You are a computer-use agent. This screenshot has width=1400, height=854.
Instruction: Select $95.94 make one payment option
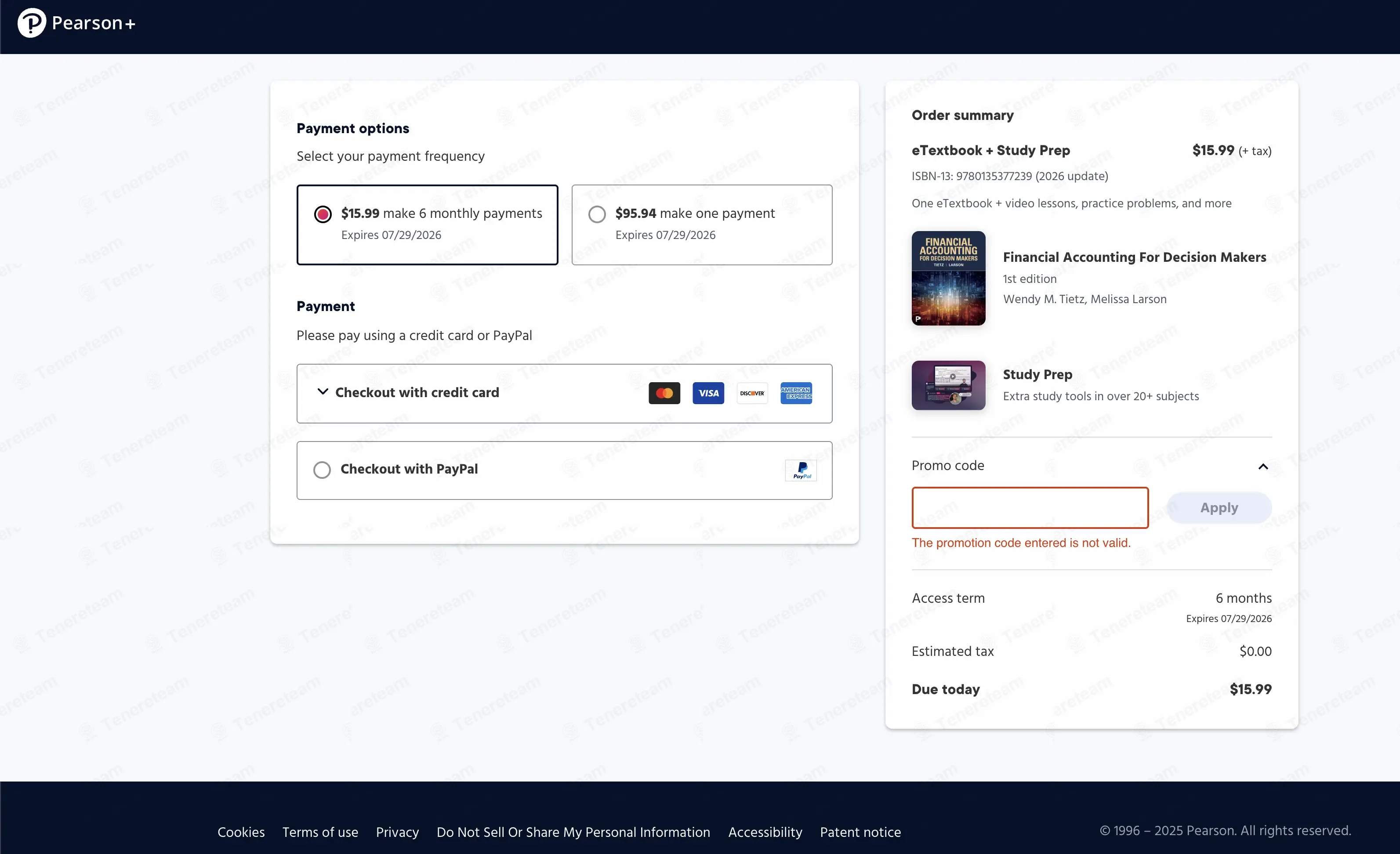point(597,214)
